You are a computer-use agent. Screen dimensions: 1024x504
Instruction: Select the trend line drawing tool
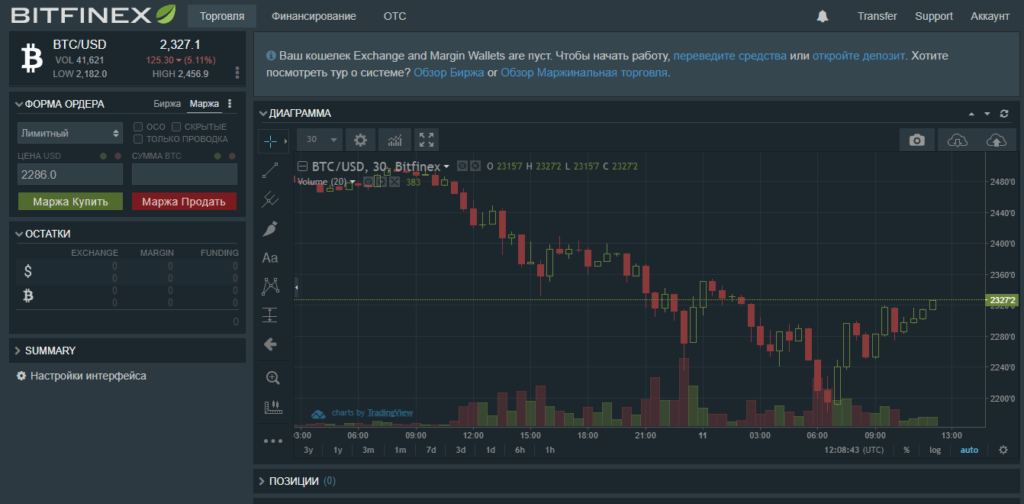(270, 170)
